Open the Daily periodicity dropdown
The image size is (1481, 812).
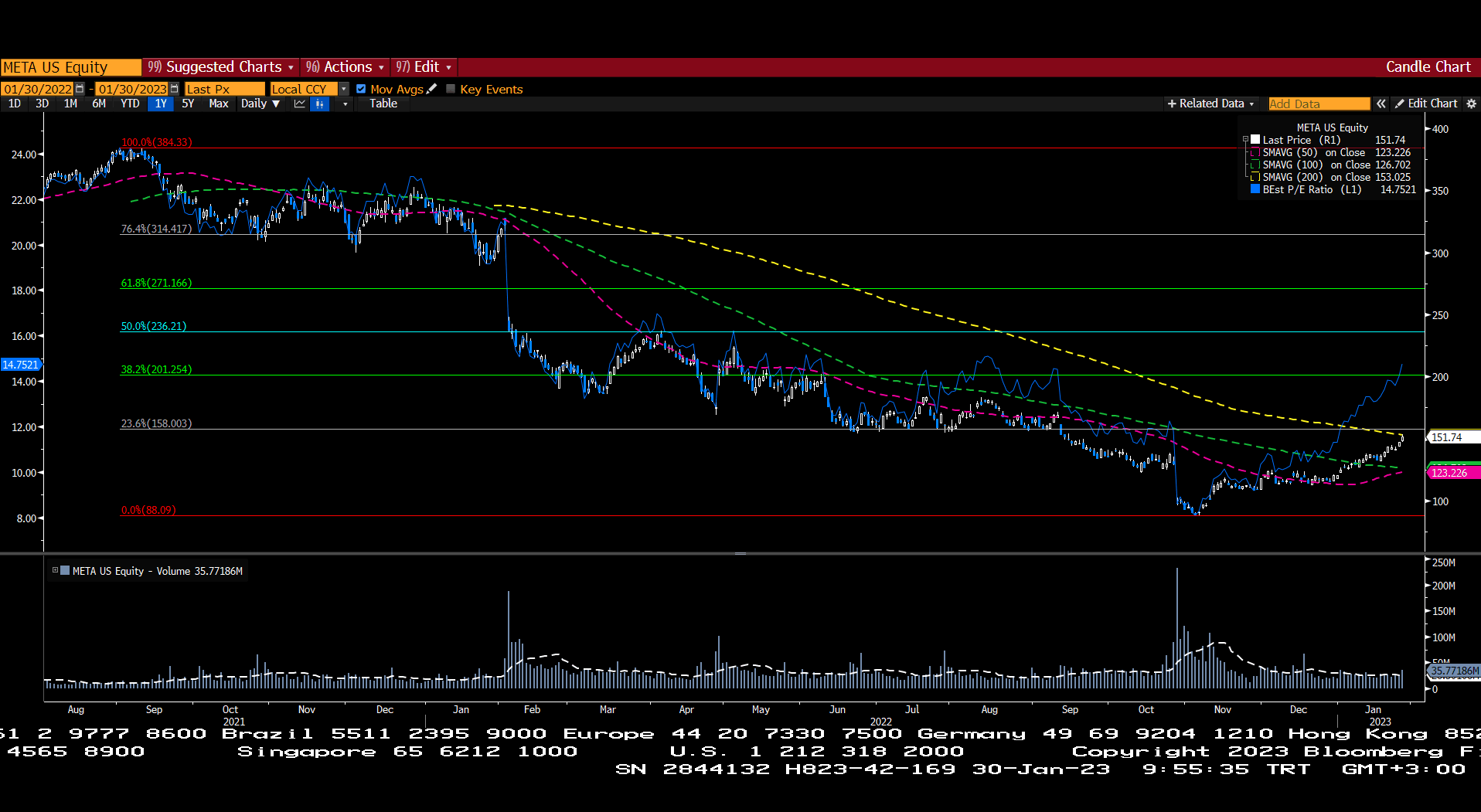[x=260, y=104]
